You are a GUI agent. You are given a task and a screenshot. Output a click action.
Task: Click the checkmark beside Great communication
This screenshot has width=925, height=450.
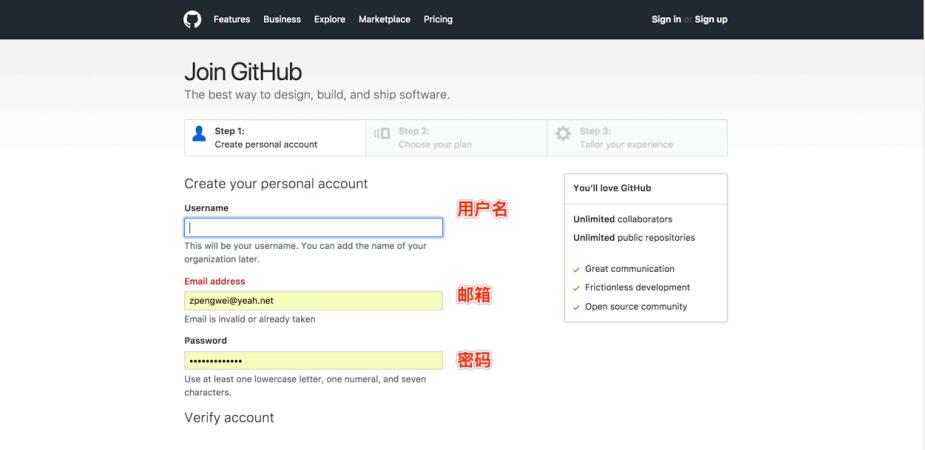tap(576, 270)
